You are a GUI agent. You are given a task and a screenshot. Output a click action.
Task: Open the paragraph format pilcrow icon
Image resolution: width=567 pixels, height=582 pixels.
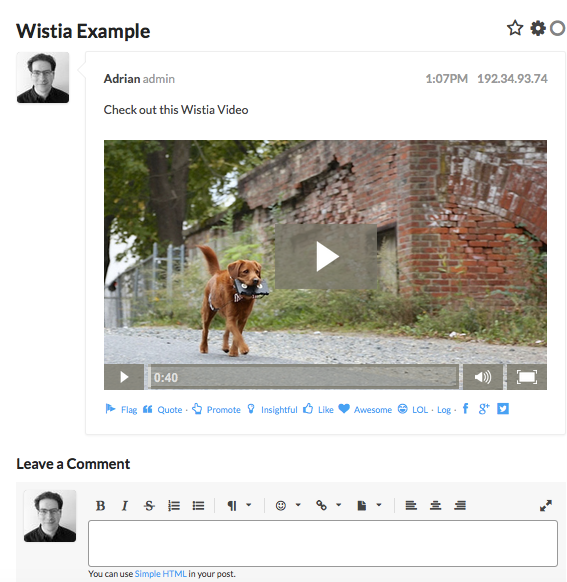pyautogui.click(x=232, y=506)
